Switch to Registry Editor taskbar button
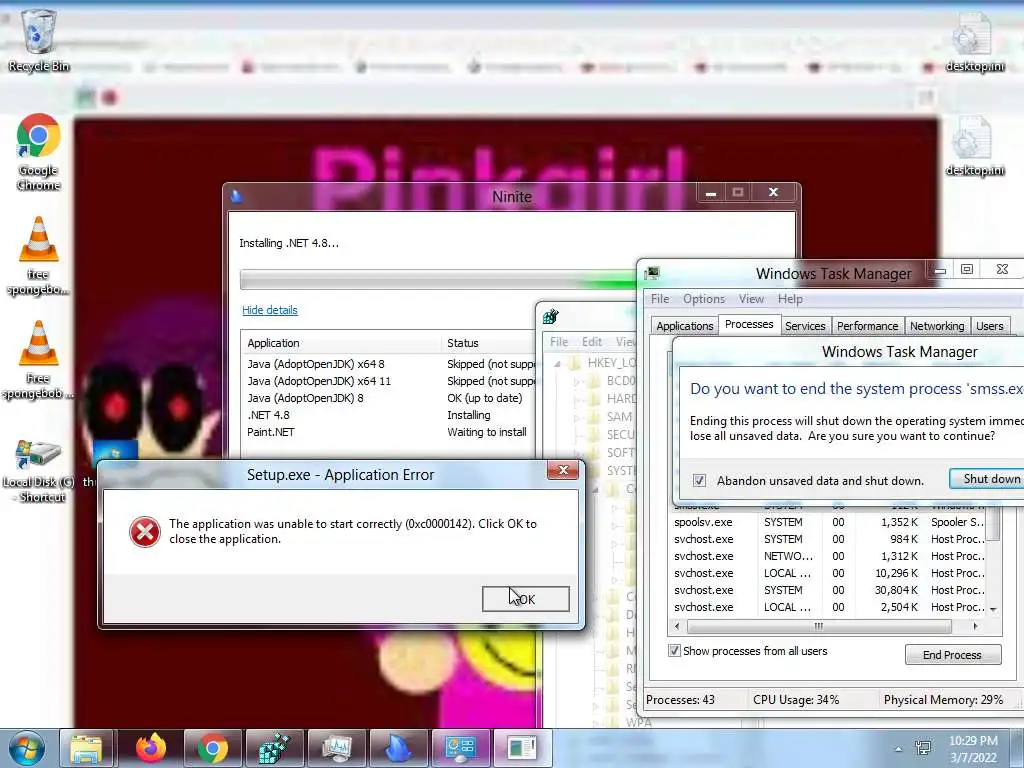This screenshot has height=768, width=1024. [x=275, y=748]
